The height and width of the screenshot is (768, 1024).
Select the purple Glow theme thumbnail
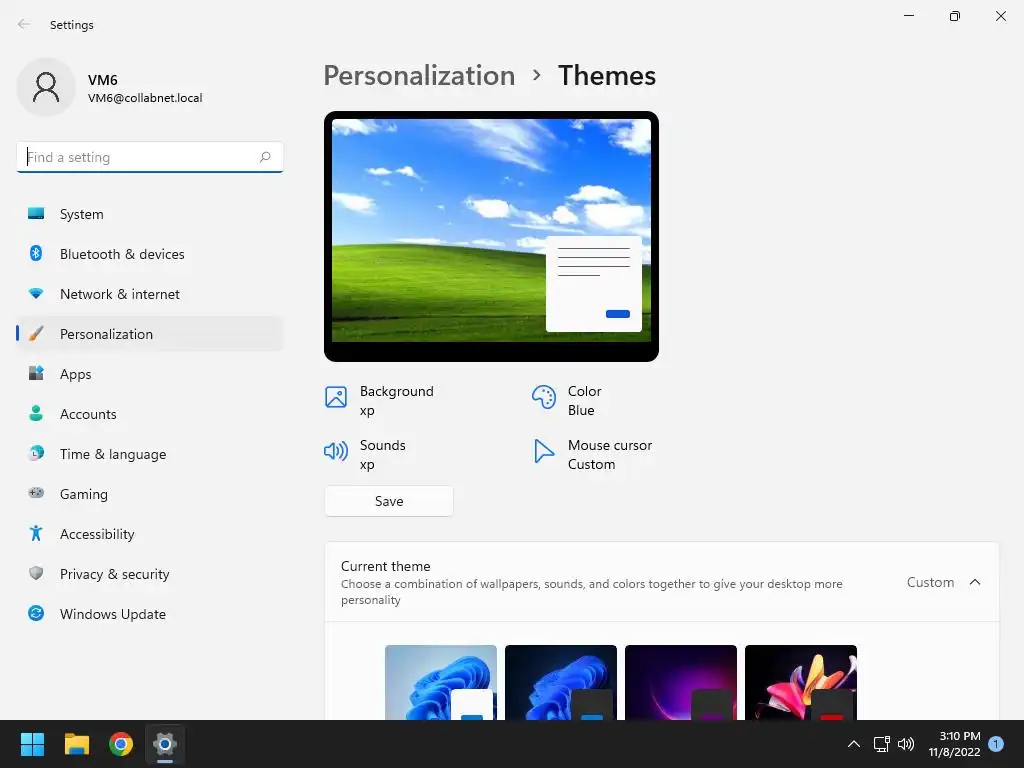click(x=680, y=682)
